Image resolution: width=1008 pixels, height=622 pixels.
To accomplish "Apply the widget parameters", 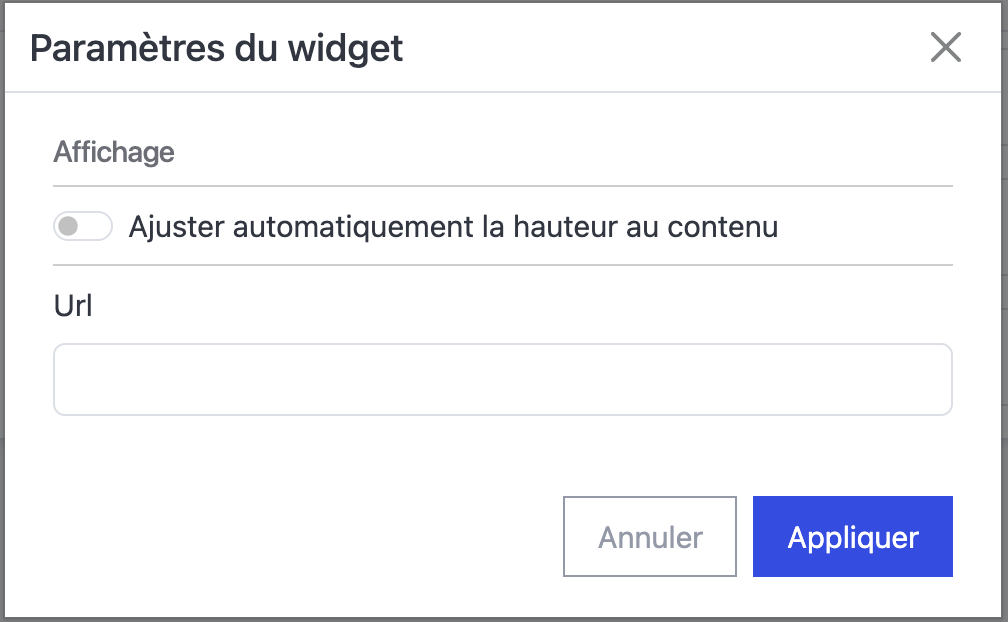I will click(852, 537).
